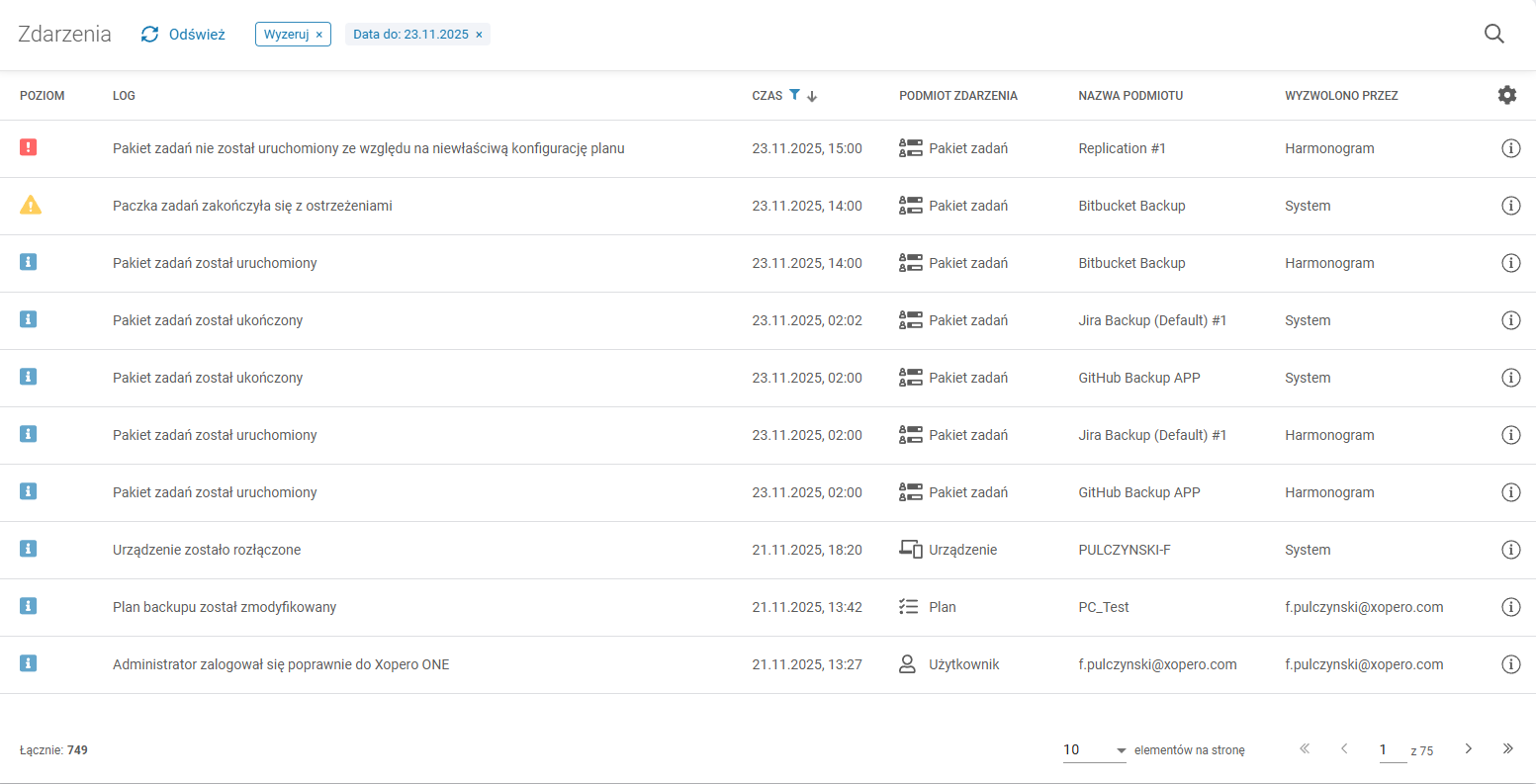The width and height of the screenshot is (1536, 784).
Task: Sort by the POZIOM column header
Action: click(x=43, y=96)
